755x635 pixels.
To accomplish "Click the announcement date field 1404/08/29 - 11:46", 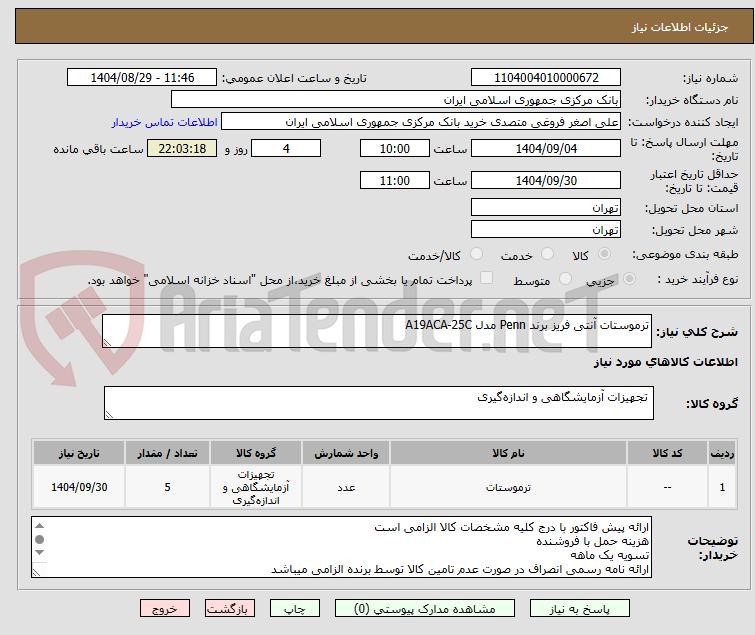I will [x=142, y=78].
